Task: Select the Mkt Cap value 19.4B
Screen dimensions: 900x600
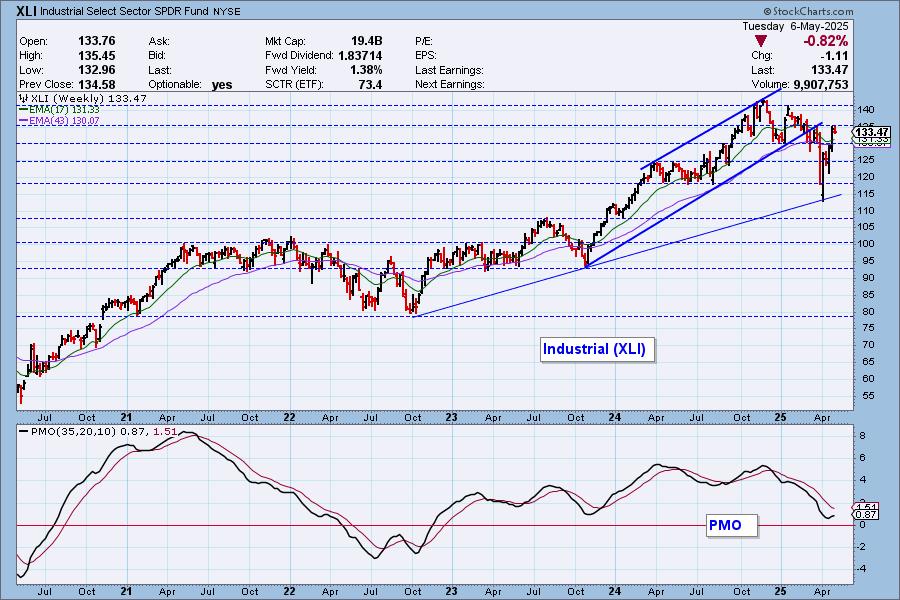Action: [x=367, y=41]
